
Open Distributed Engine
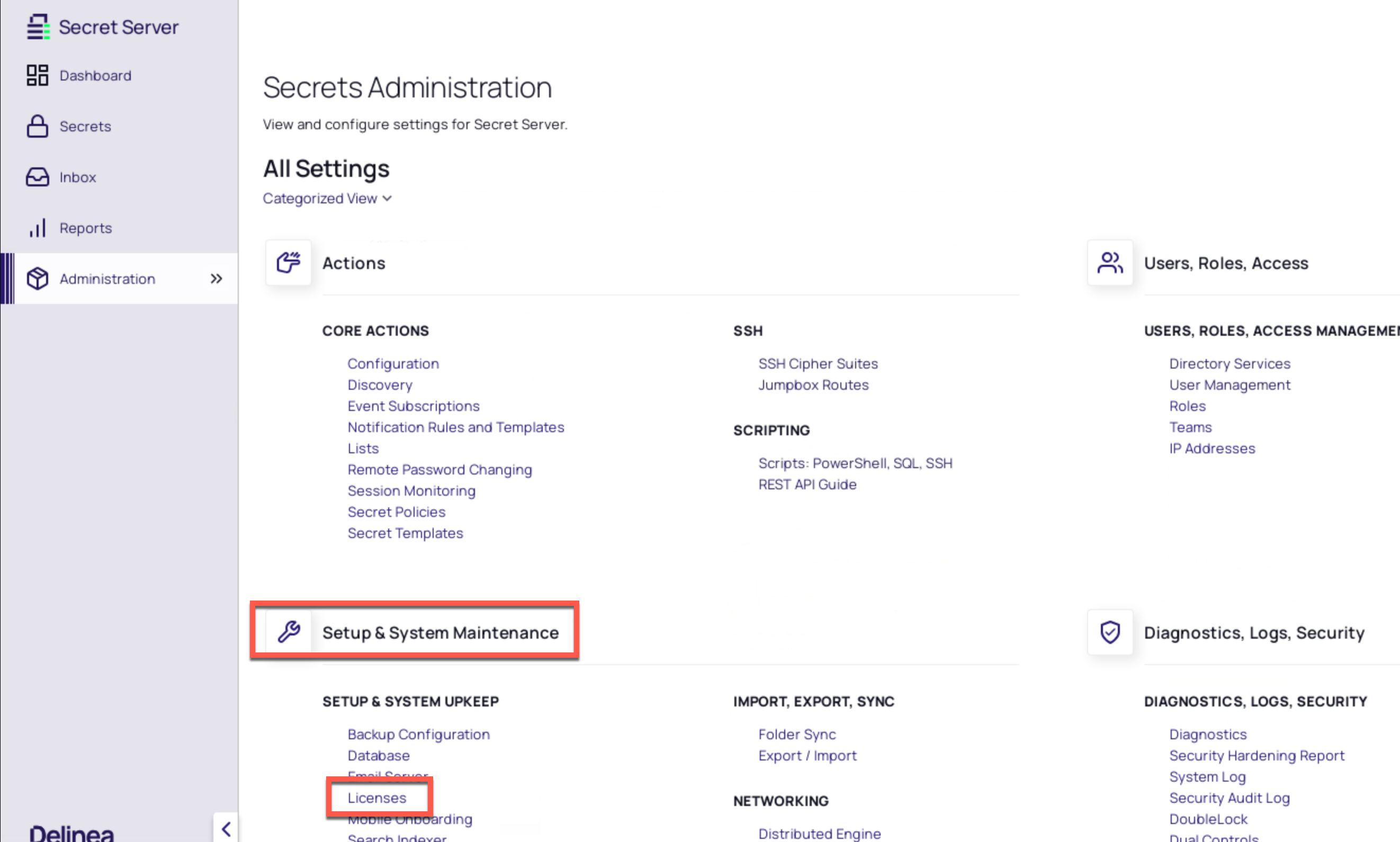point(819,834)
